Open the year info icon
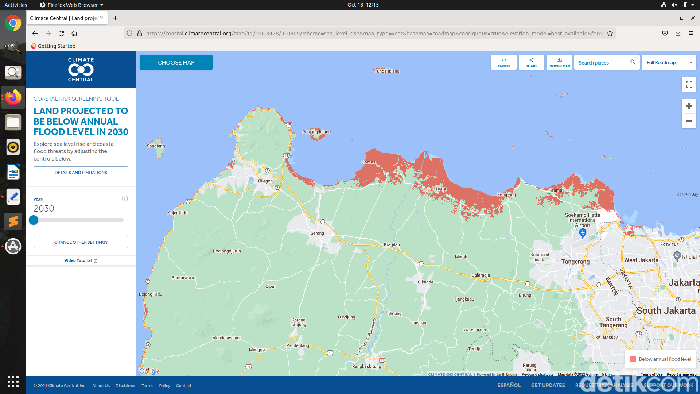Image resolution: width=700 pixels, height=394 pixels. coord(125,199)
